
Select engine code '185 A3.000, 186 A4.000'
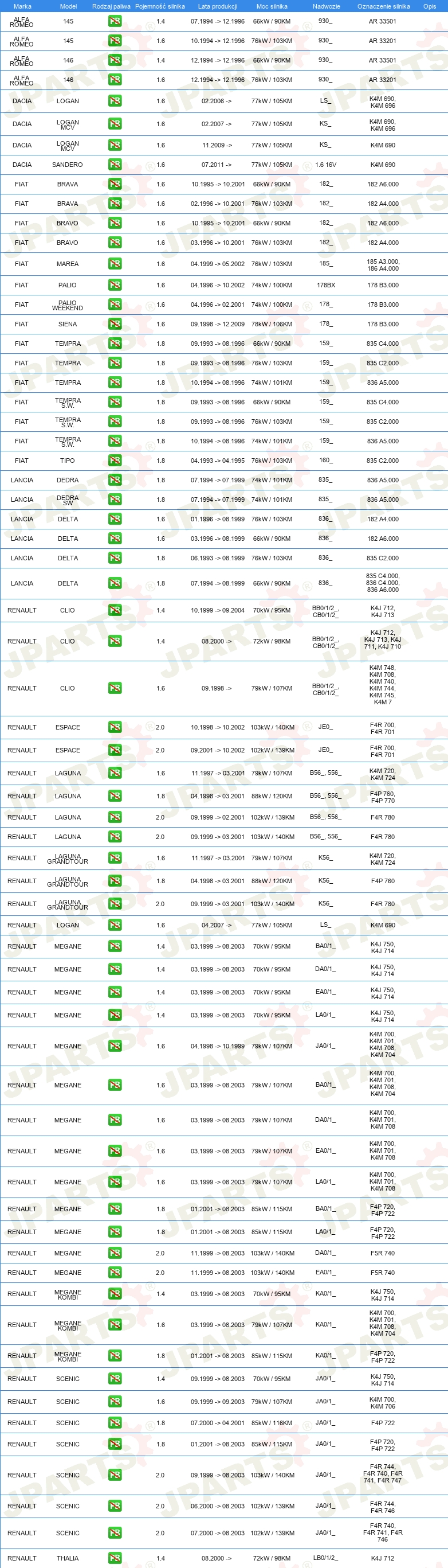(x=382, y=265)
